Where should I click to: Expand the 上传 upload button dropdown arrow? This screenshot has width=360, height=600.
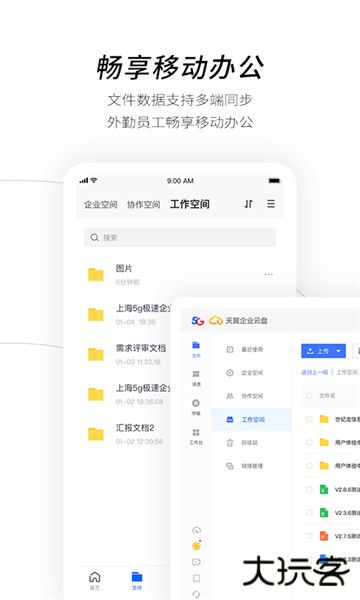(338, 351)
